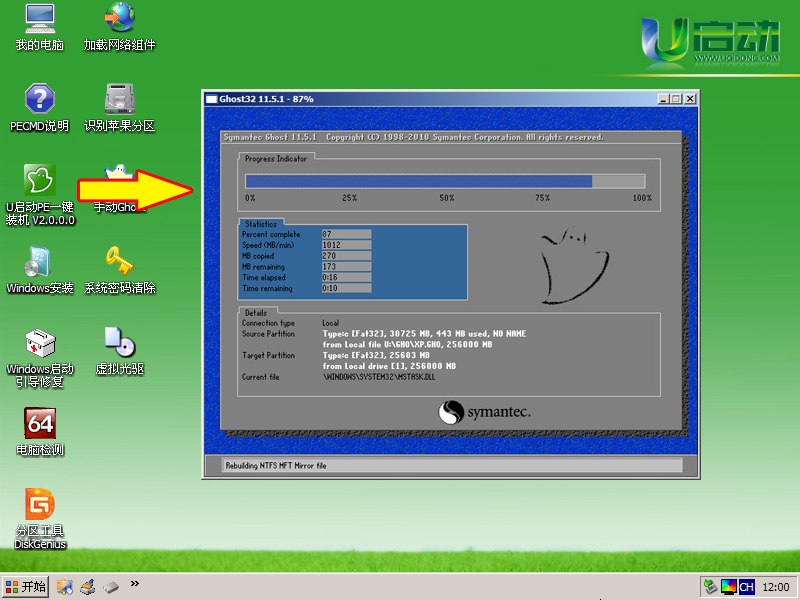Click the U:\GHO\XP.GHO source file text
Image resolution: width=800 pixels, height=600 pixels.
tap(407, 344)
